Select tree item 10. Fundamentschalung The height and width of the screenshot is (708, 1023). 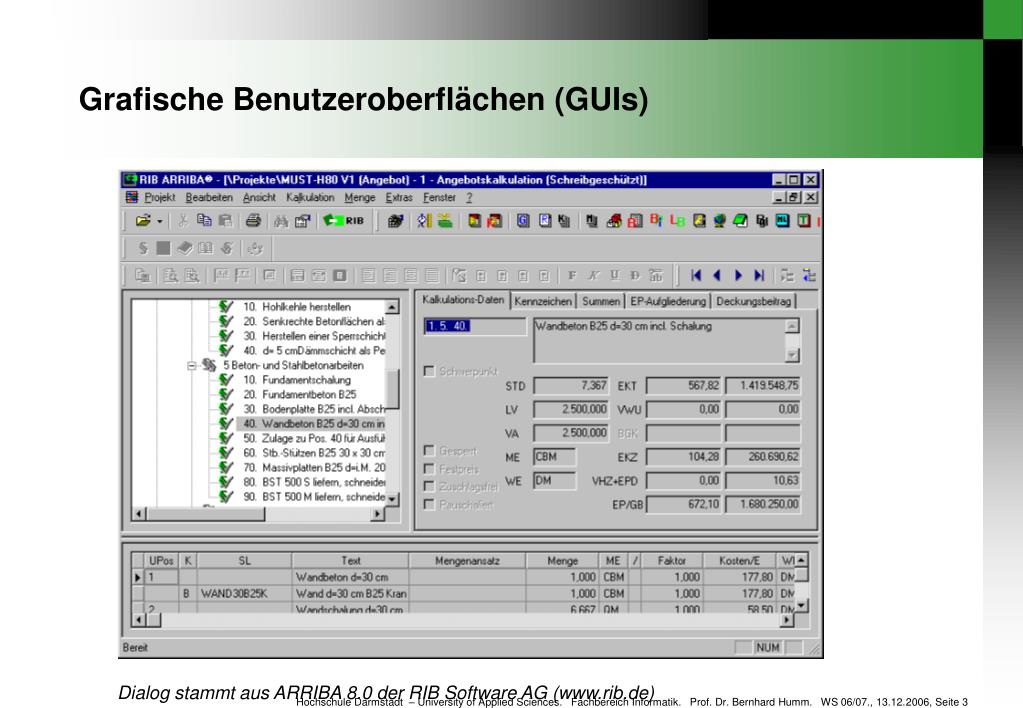[x=297, y=380]
